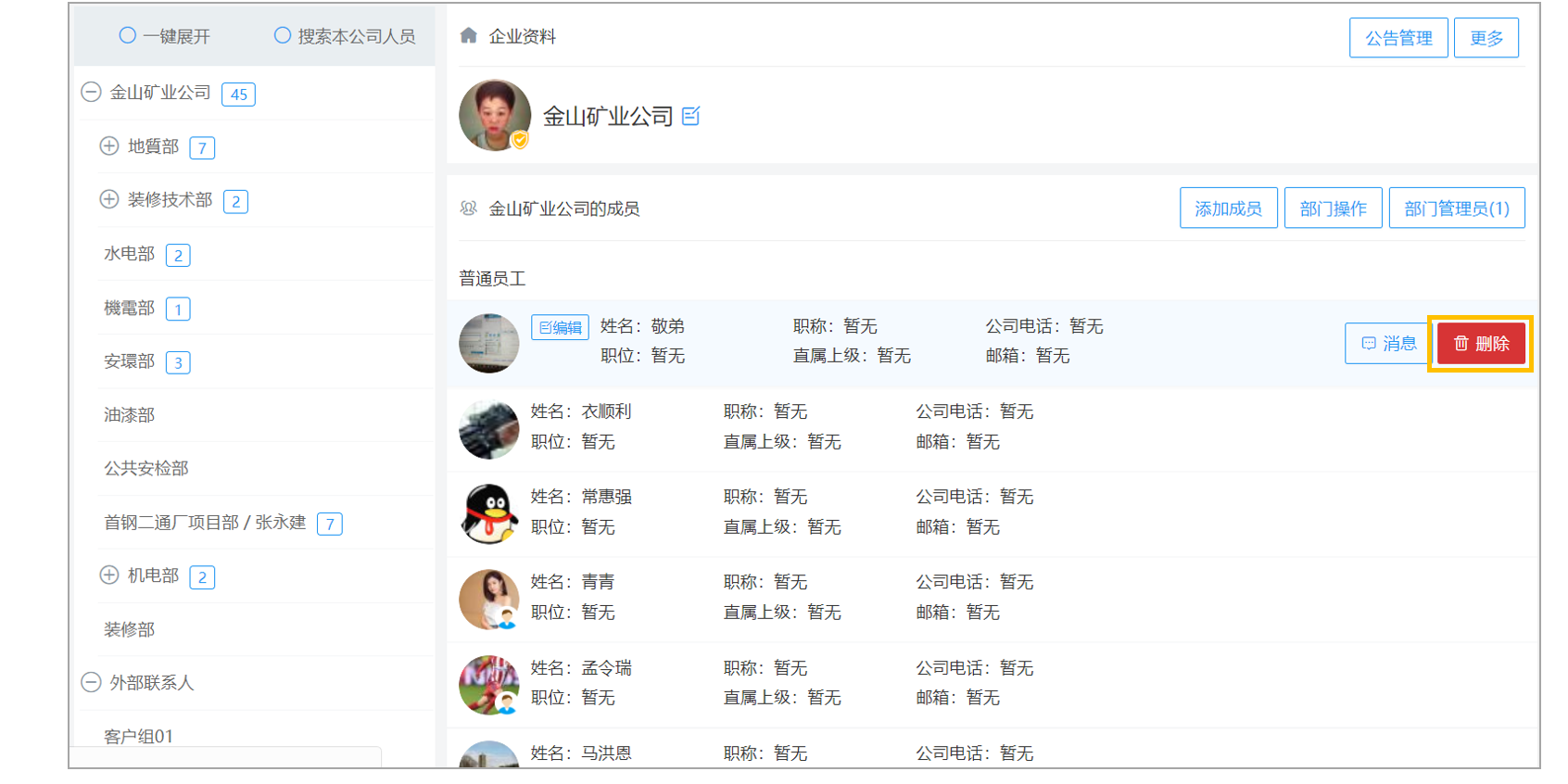The height and width of the screenshot is (784, 1568).
Task: Collapse the 金山矿业公司 tree node
Action: 91,92
